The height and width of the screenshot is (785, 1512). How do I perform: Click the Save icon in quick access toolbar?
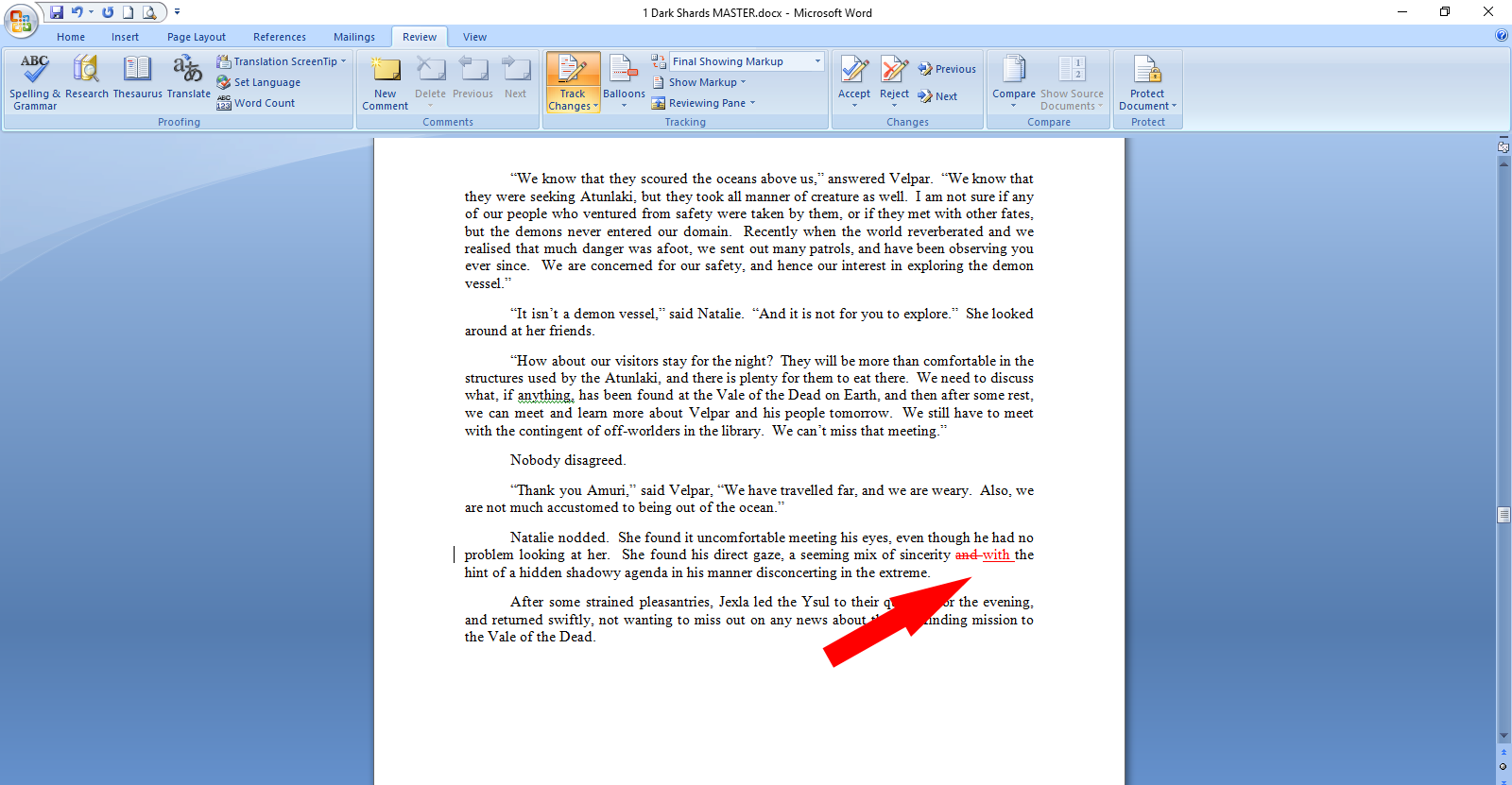coord(57,12)
